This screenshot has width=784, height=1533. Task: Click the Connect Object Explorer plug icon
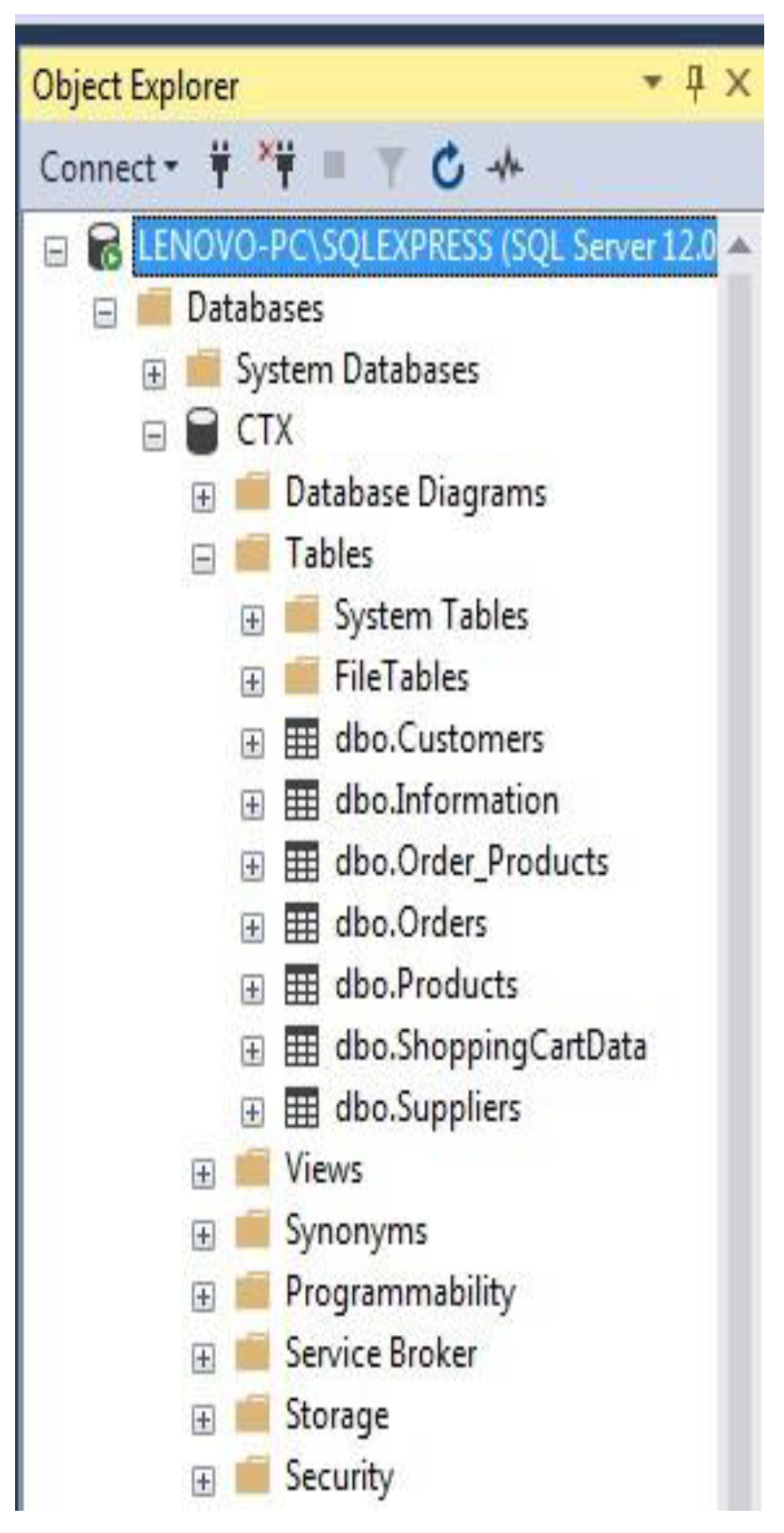coord(221,165)
